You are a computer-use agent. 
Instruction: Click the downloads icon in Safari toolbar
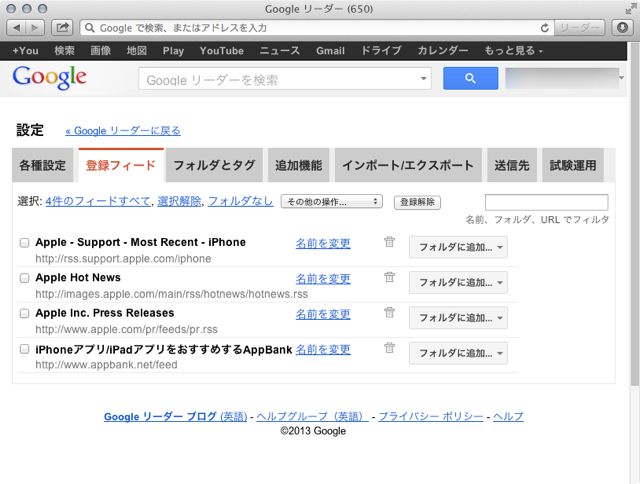point(622,28)
